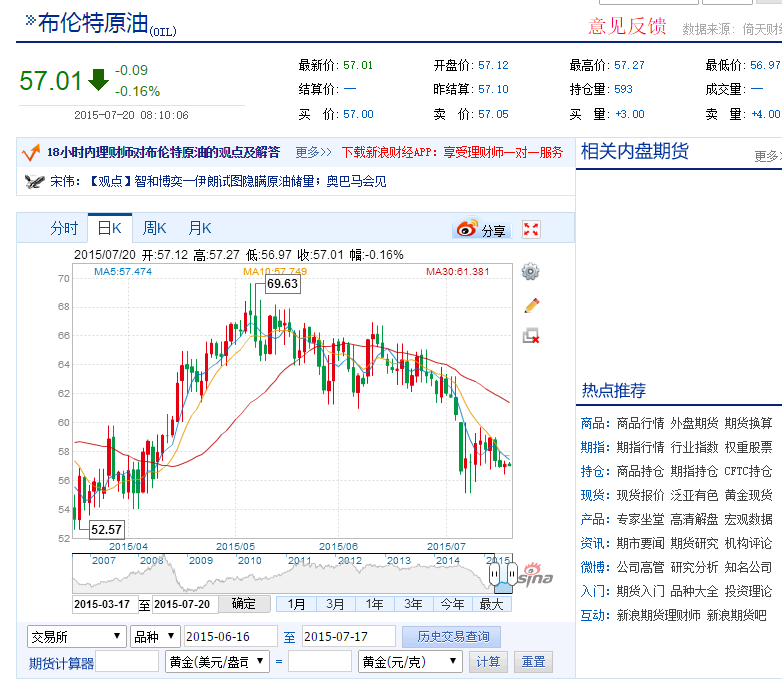The width and height of the screenshot is (782, 684).
Task: Click the orange trend arrow icon
Action: click(31, 153)
